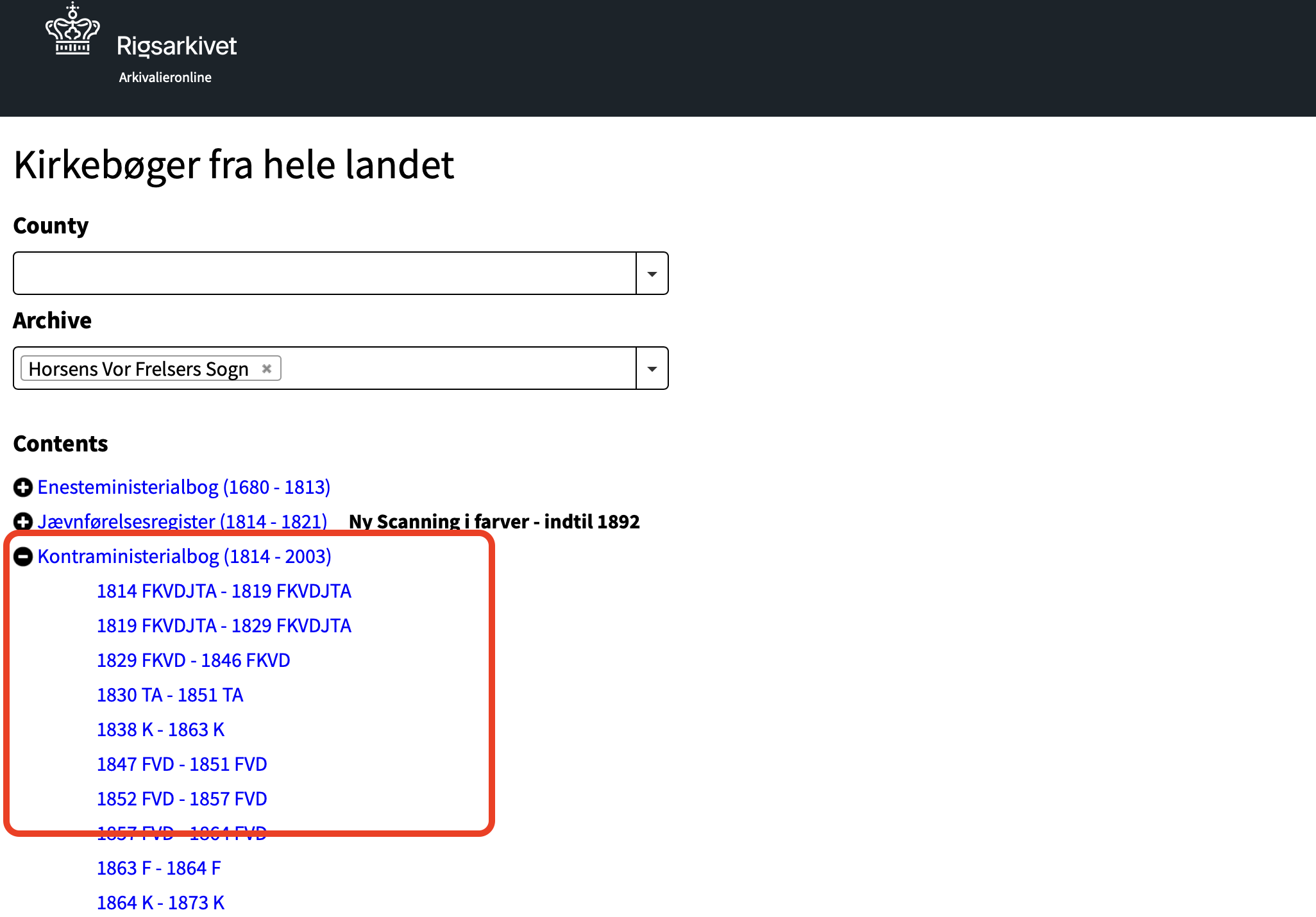Image resolution: width=1316 pixels, height=917 pixels.
Task: Expand Enesteministerialbog using its plus icon
Action: [x=23, y=487]
